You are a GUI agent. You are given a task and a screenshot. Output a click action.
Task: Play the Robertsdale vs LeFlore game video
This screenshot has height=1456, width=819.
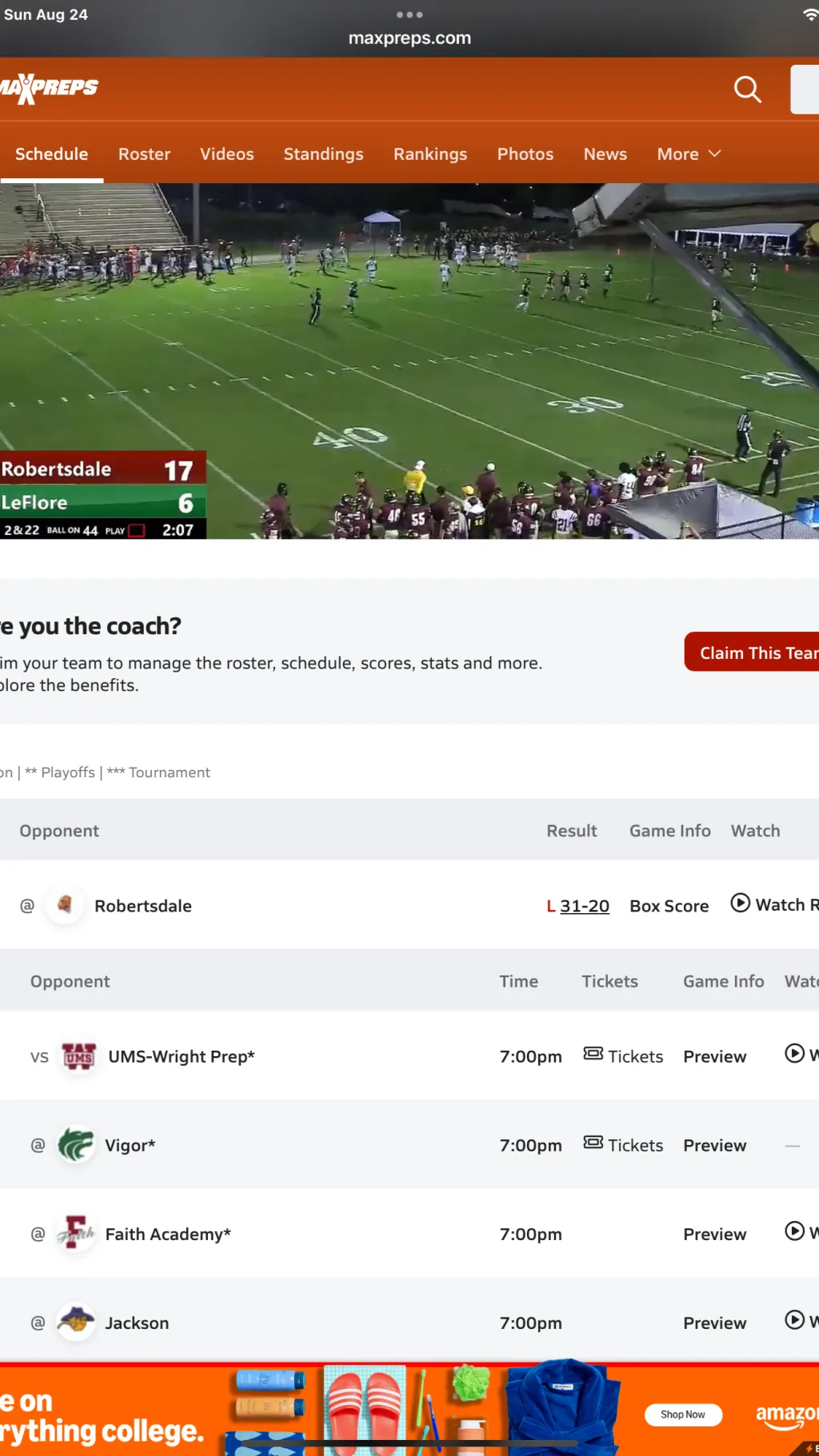[x=409, y=361]
